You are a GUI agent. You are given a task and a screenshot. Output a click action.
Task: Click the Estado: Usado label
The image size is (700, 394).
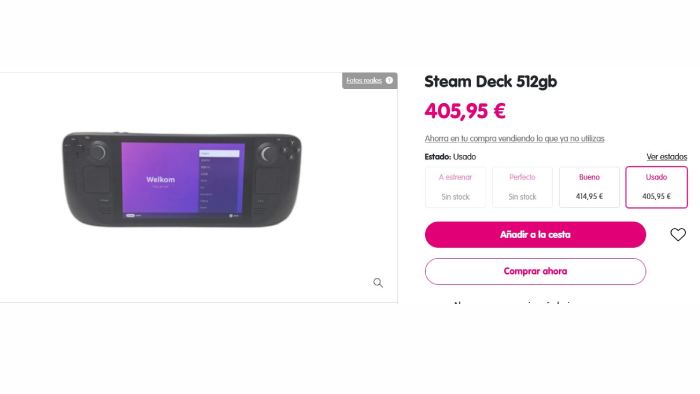pos(450,157)
